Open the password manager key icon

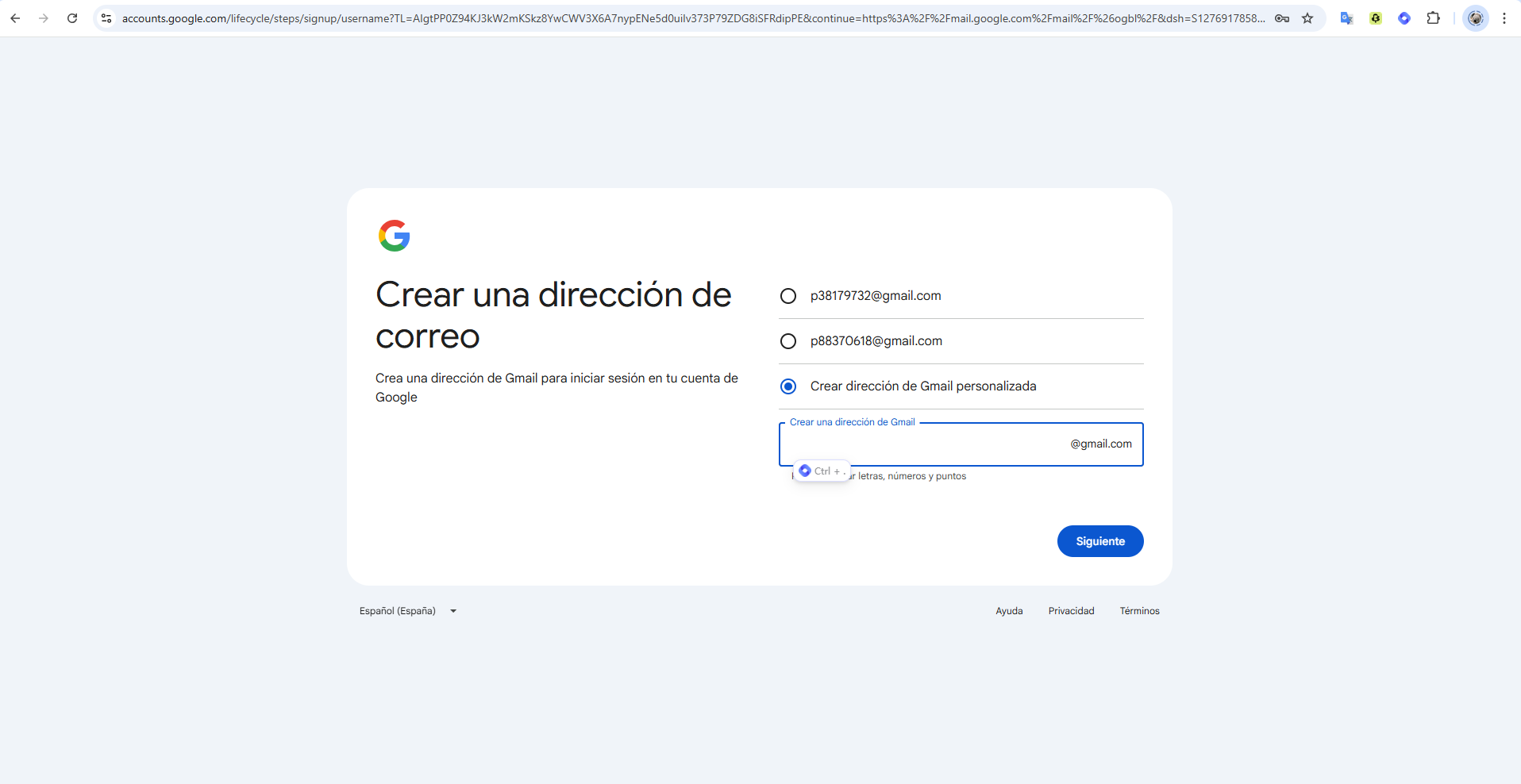tap(1281, 18)
